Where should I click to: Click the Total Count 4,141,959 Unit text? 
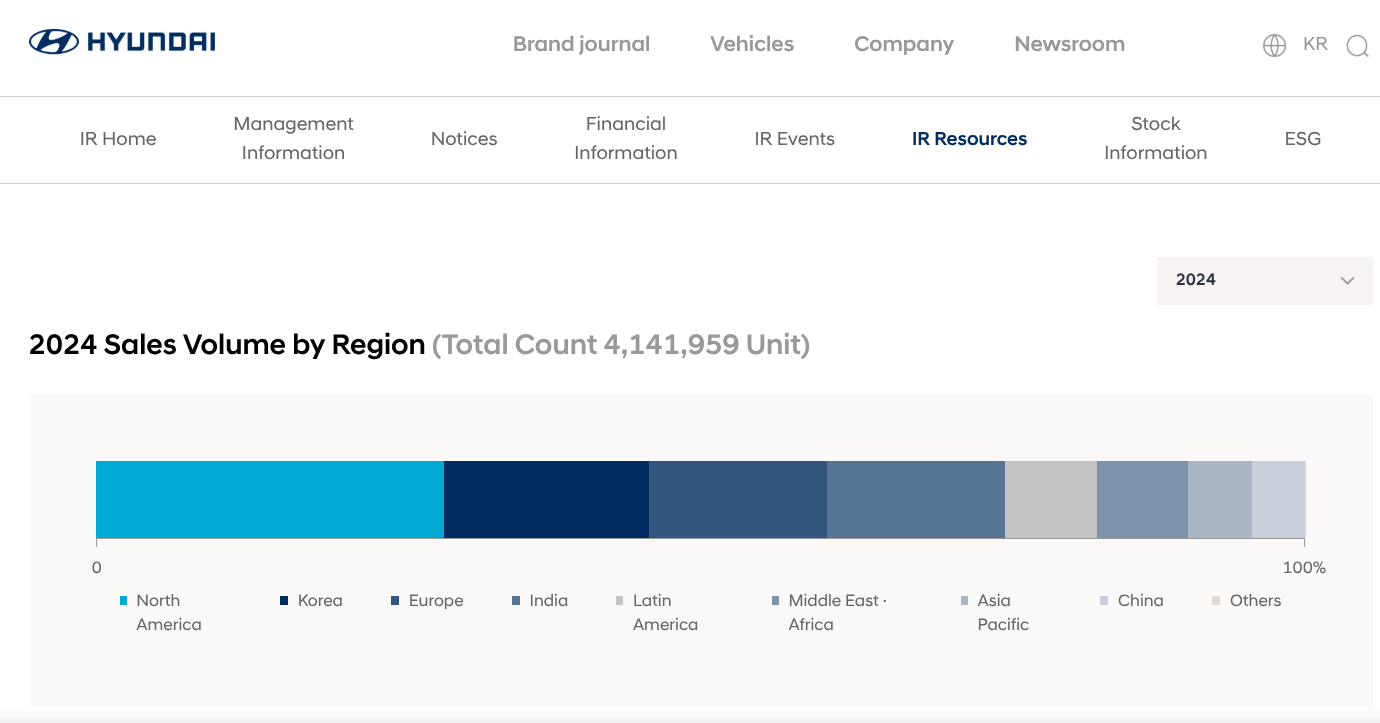(621, 345)
